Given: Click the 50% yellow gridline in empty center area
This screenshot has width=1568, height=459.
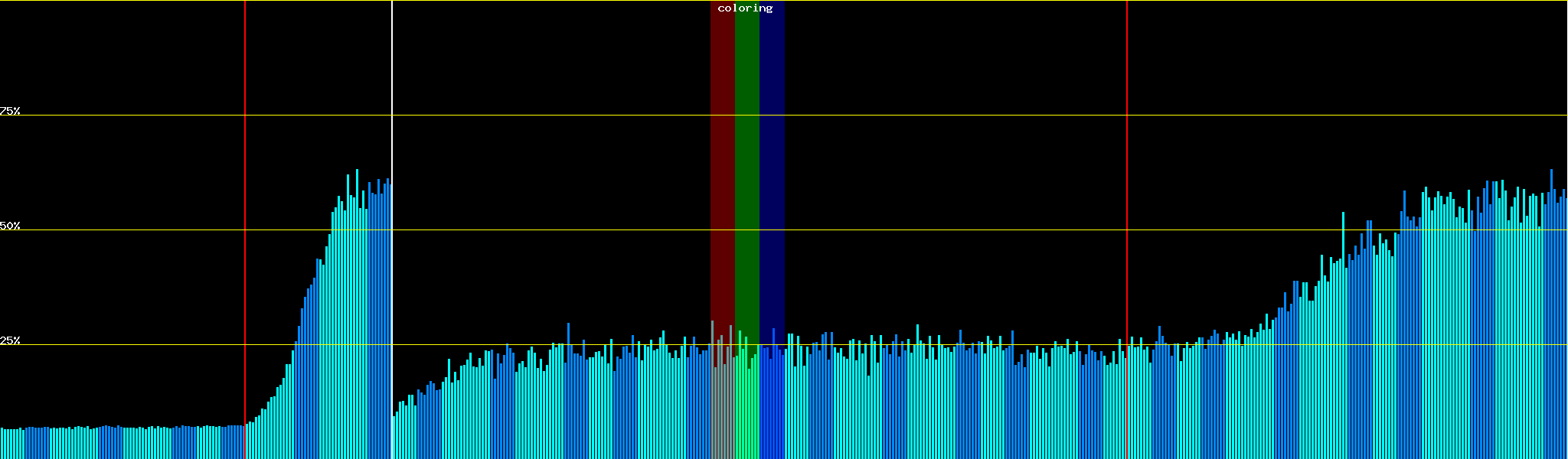Looking at the screenshot, I should click(919, 230).
